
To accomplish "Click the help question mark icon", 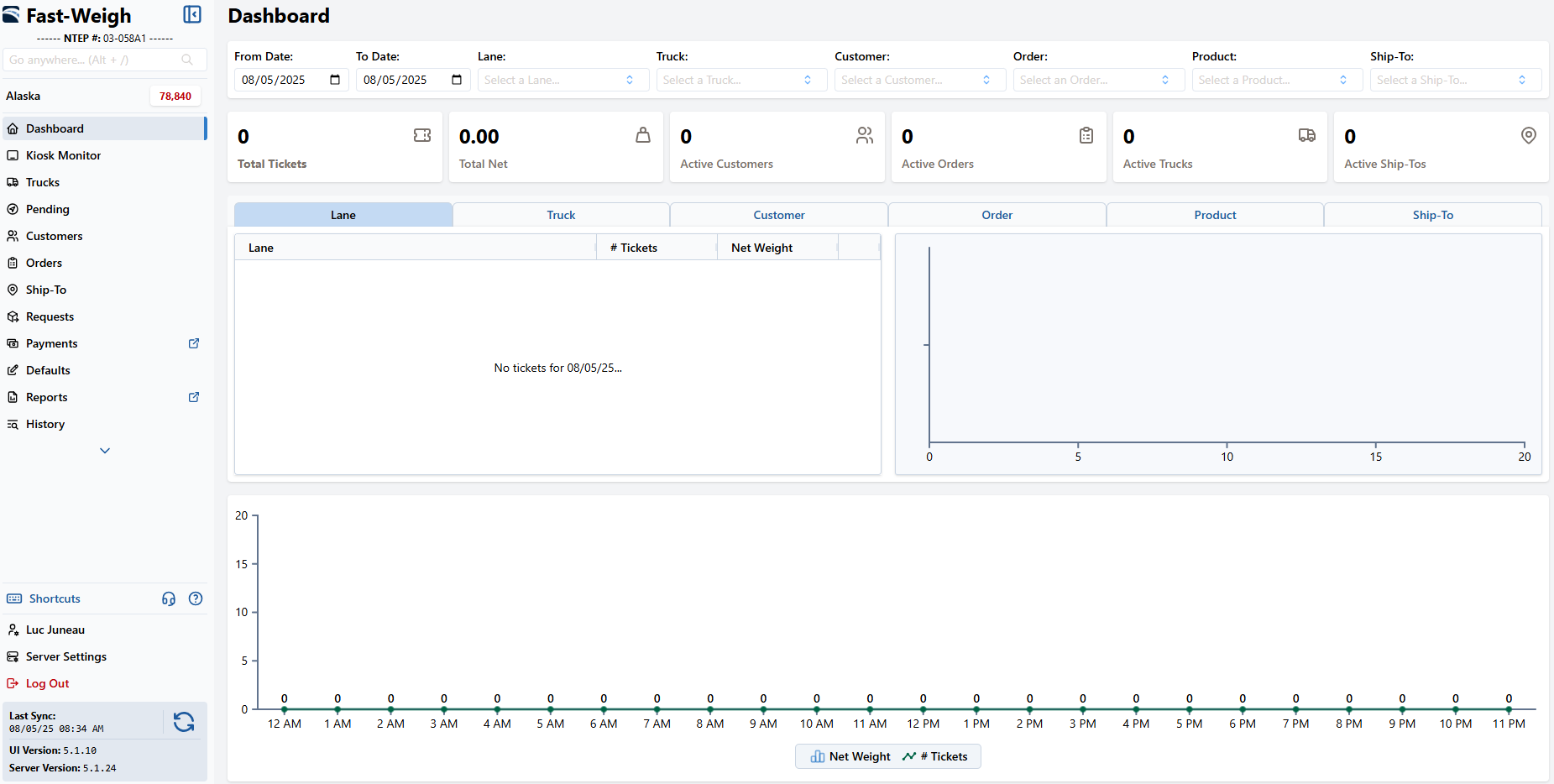I will [196, 598].
